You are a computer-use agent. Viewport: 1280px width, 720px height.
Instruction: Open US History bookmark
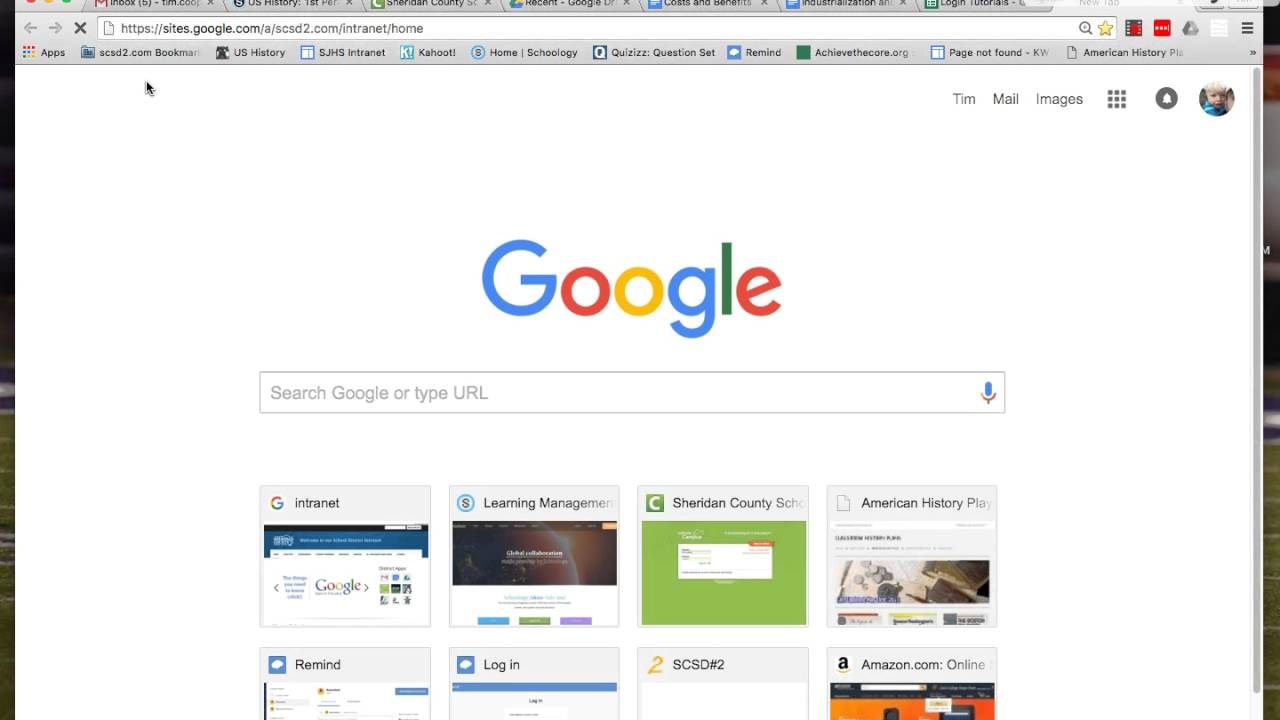click(250, 52)
